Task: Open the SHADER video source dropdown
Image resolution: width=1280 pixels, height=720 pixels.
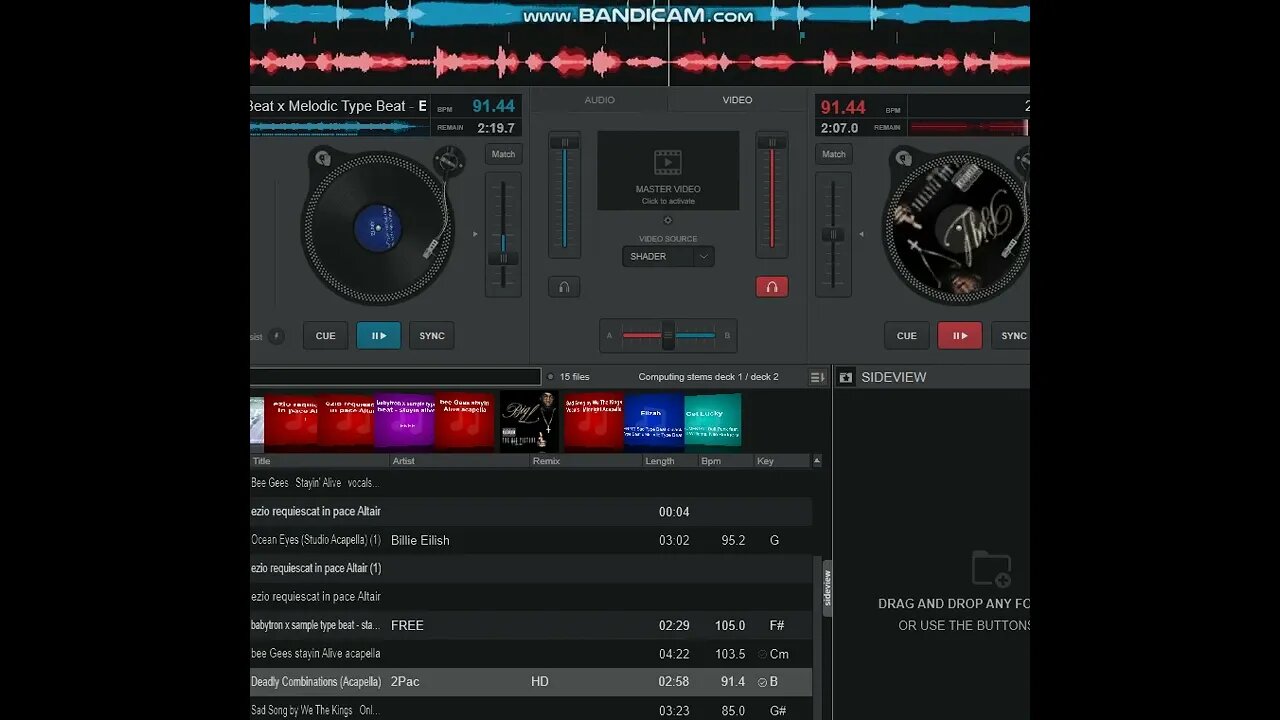Action: [668, 257]
